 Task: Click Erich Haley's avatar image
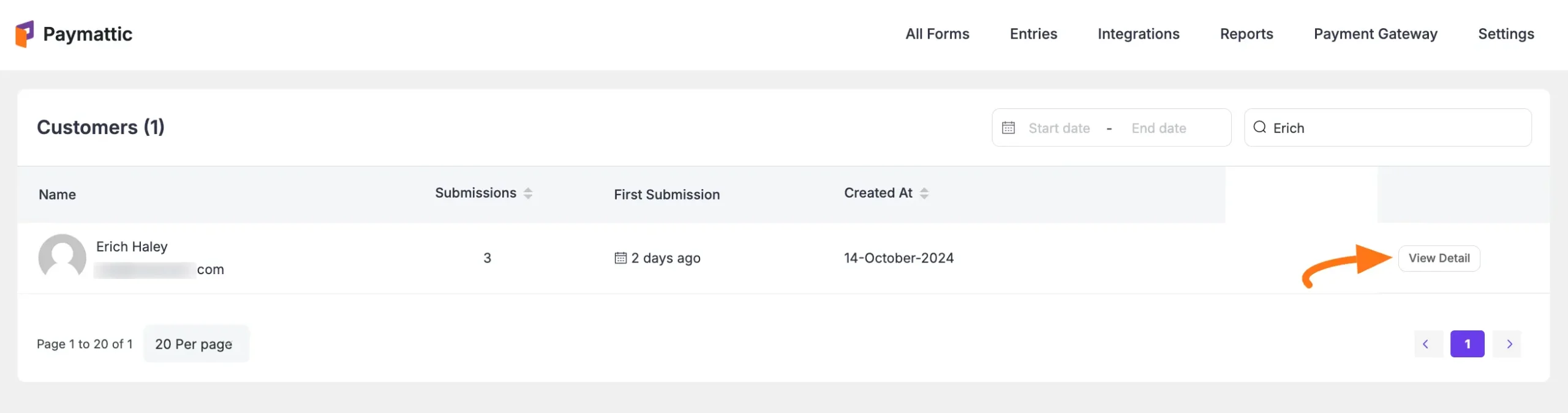tap(62, 258)
